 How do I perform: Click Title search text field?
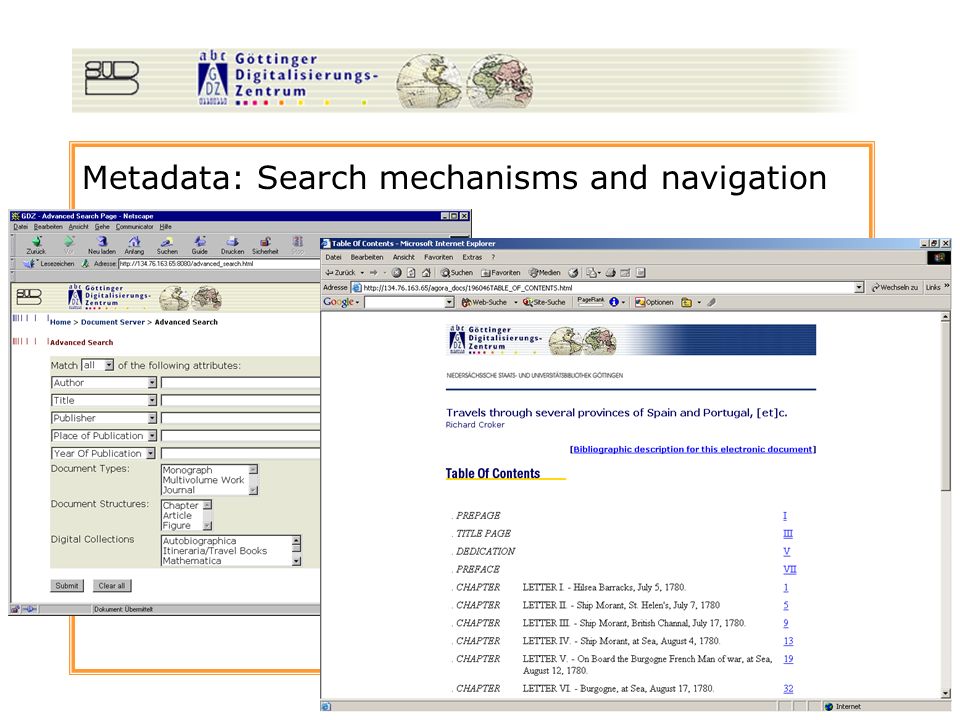click(x=240, y=400)
